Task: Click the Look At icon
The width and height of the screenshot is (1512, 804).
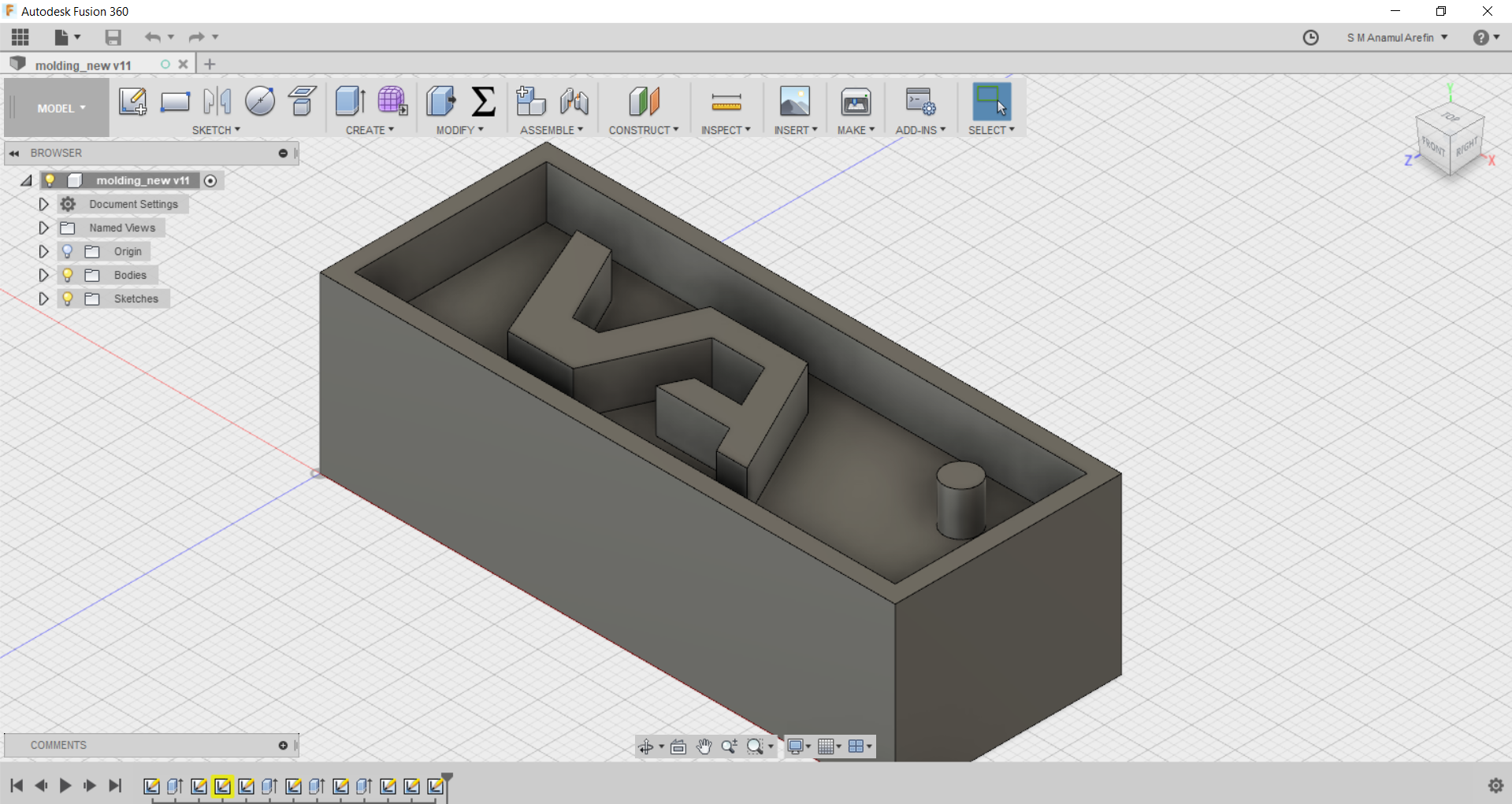Action: [x=678, y=747]
